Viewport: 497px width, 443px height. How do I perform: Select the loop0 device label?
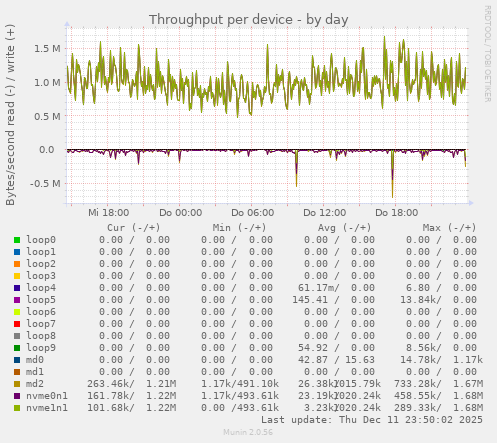pos(41,240)
